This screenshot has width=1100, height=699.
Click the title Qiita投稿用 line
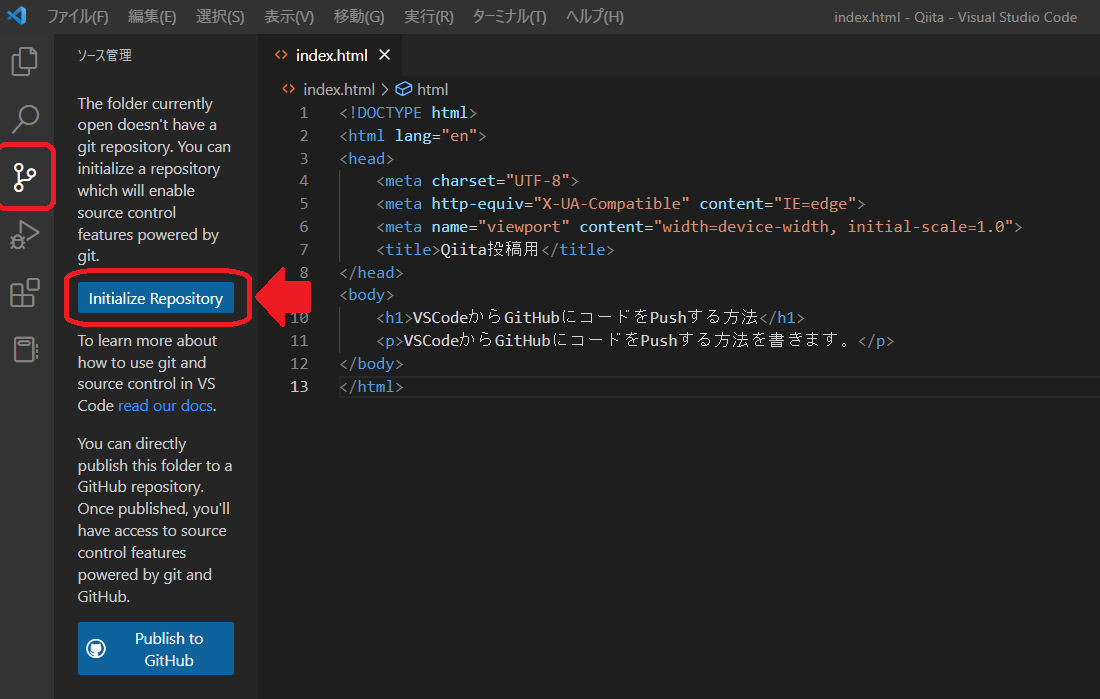tap(495, 249)
